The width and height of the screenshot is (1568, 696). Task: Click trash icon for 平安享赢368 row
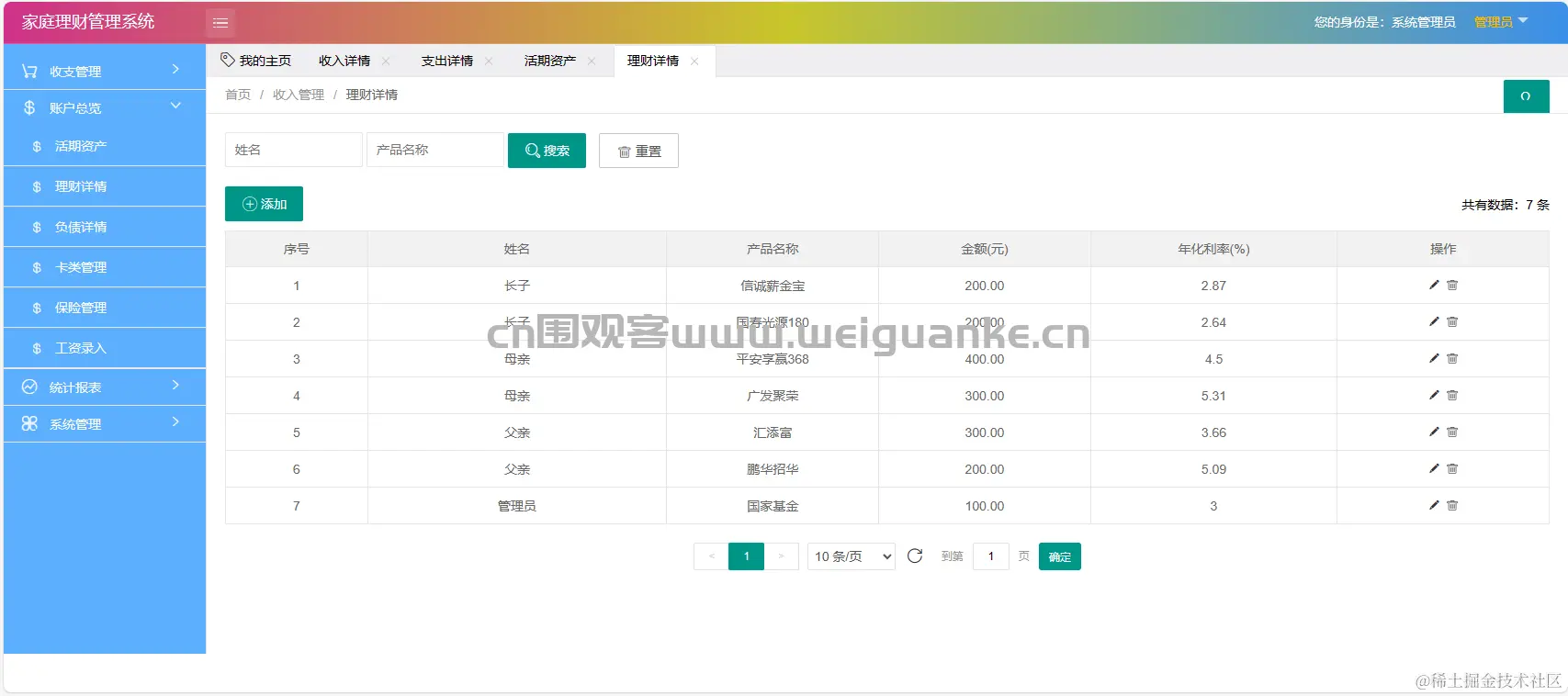pos(1452,358)
